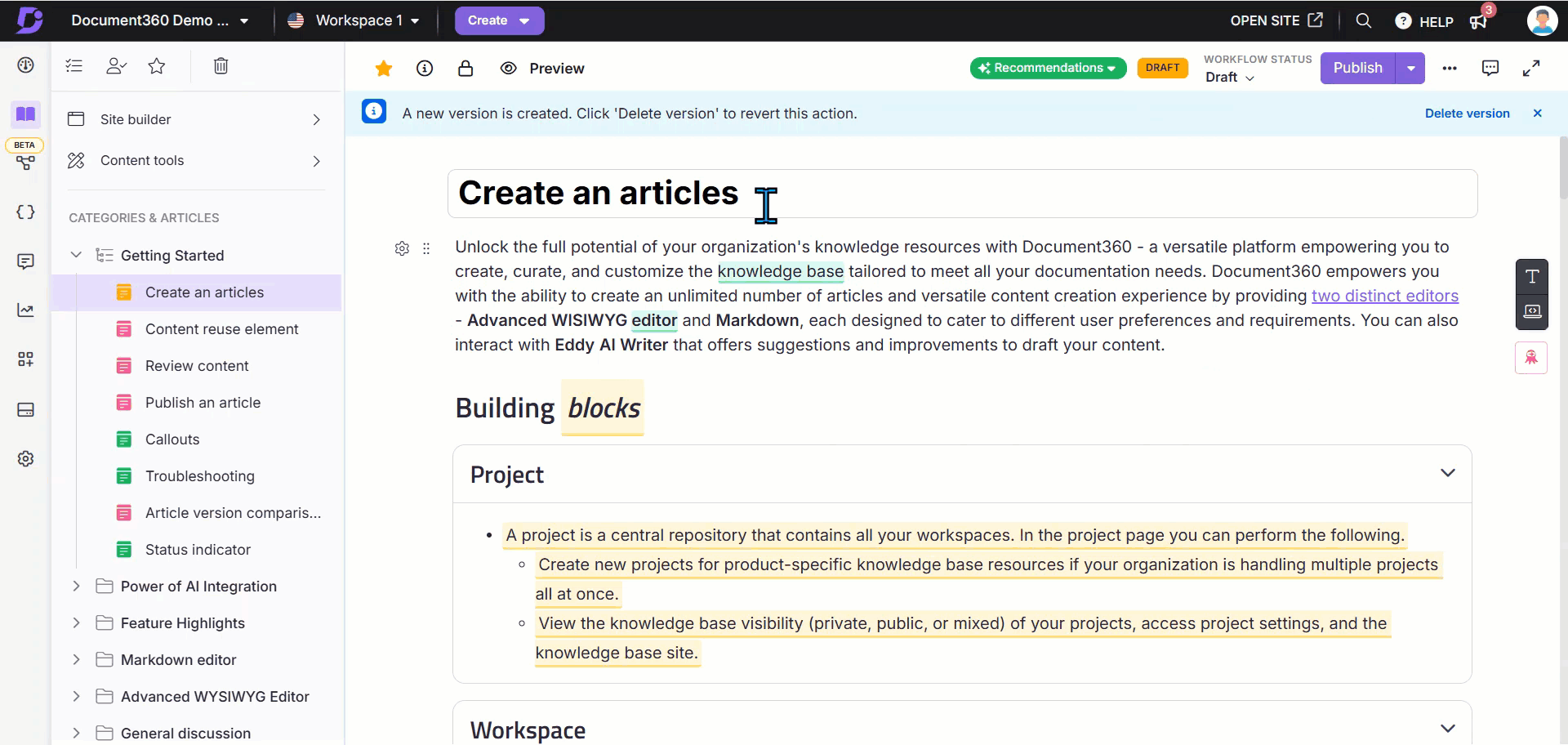This screenshot has height=745, width=1568.
Task: Click the DRAFT status badge
Action: [1162, 68]
